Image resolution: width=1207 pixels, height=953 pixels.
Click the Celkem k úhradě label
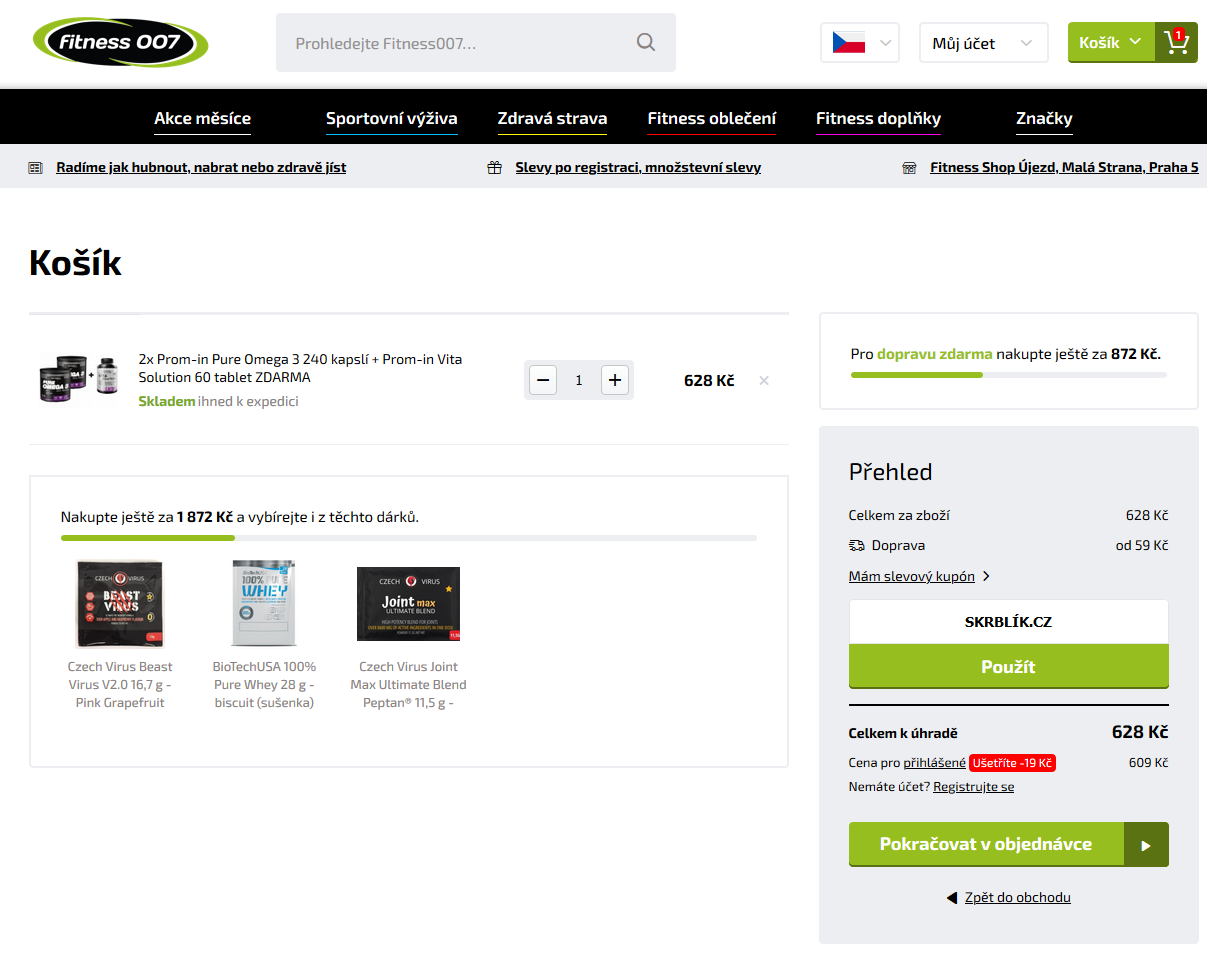click(x=903, y=733)
